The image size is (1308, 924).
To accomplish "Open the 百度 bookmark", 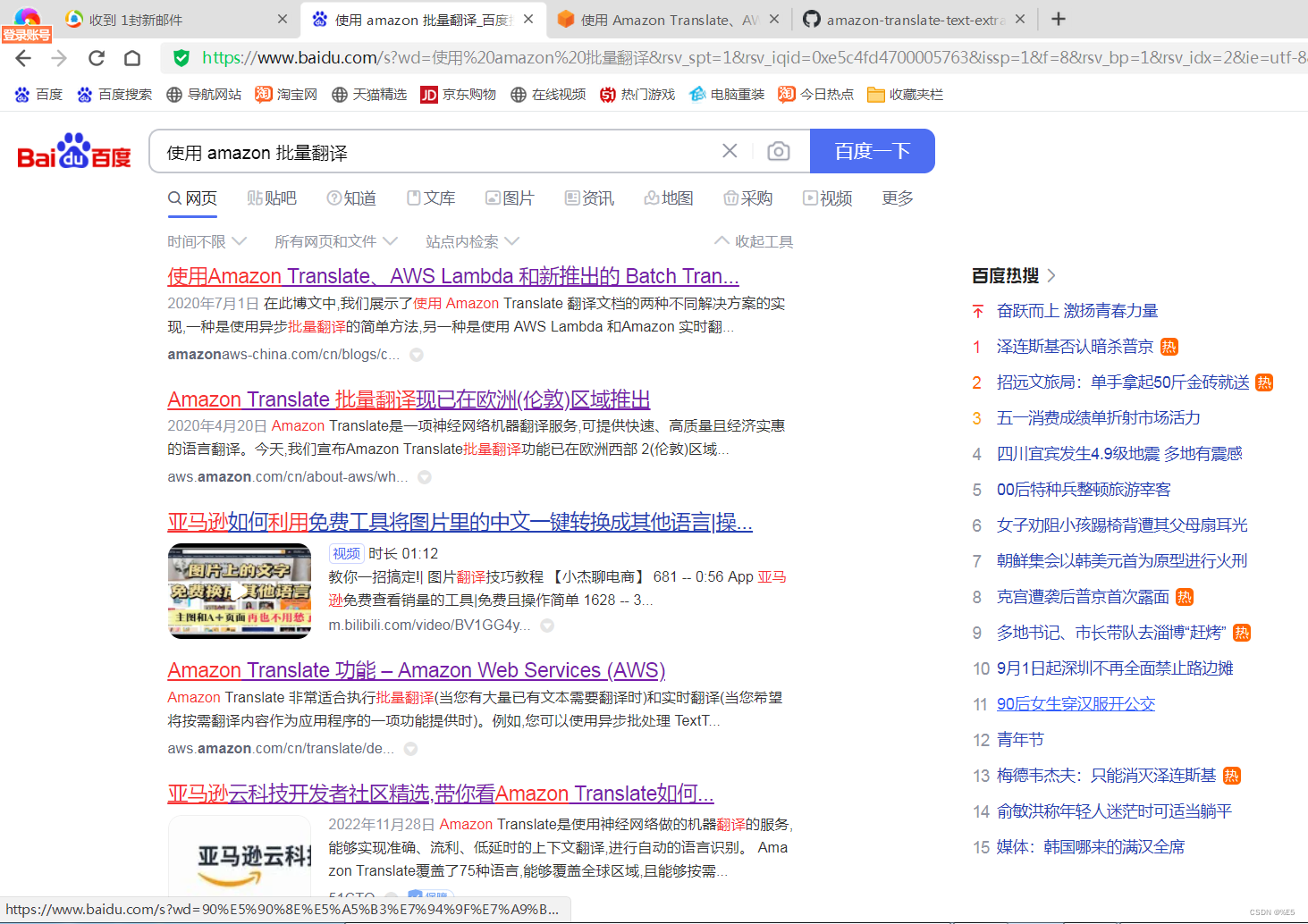I will coord(39,94).
